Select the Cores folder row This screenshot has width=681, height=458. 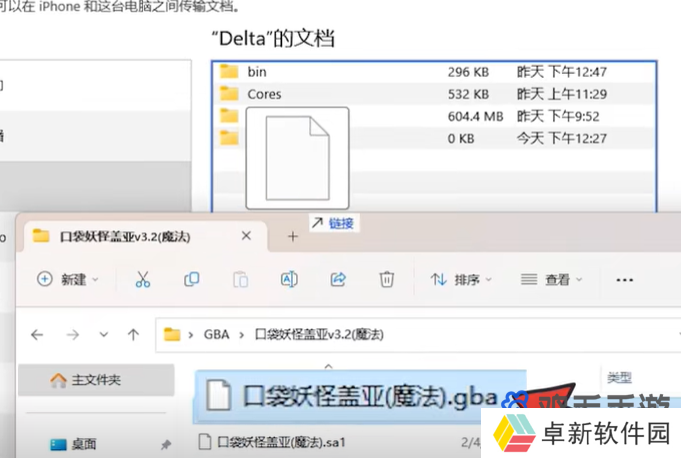pyautogui.click(x=434, y=94)
